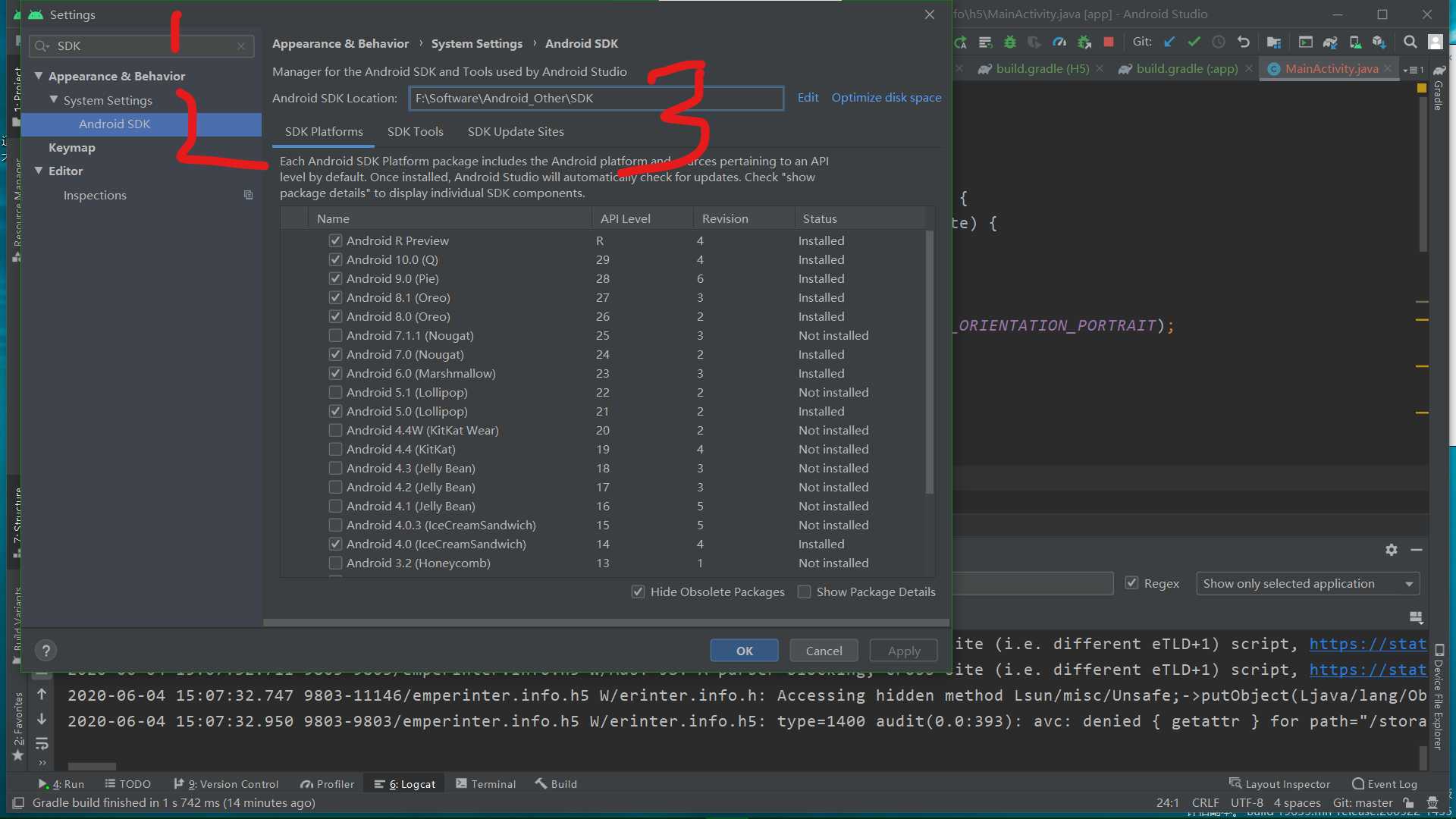Viewport: 1456px width, 819px height.
Task: Select Inspections in settings tree
Action: click(x=95, y=195)
